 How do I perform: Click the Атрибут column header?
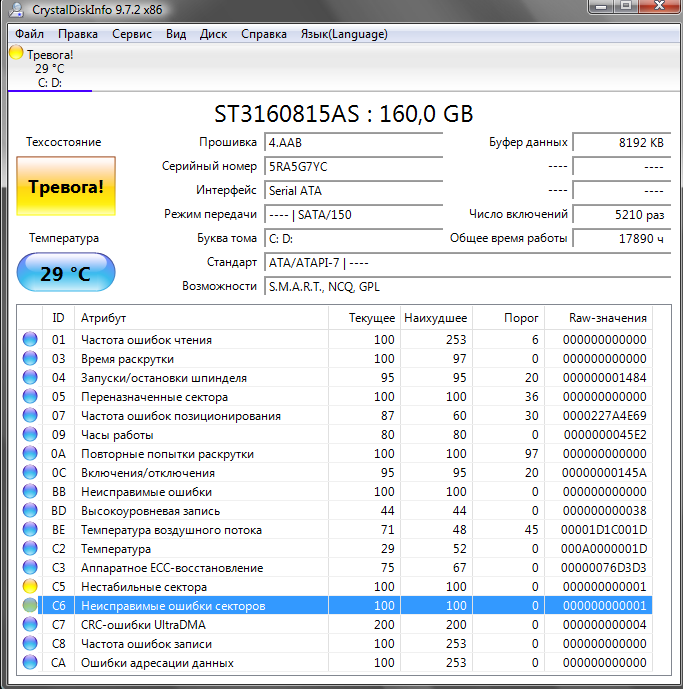(x=201, y=318)
